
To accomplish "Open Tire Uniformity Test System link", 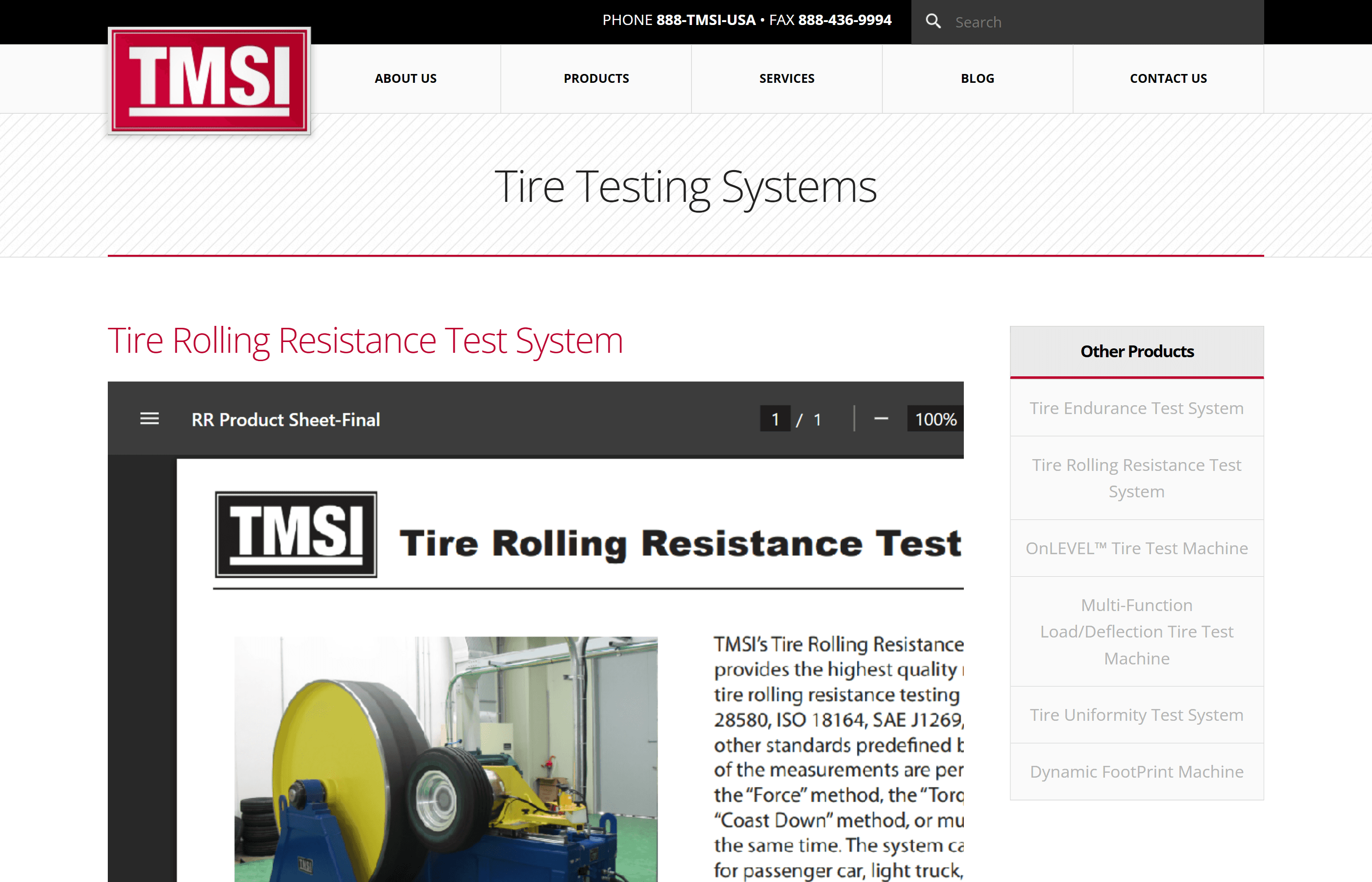I will coord(1136,715).
